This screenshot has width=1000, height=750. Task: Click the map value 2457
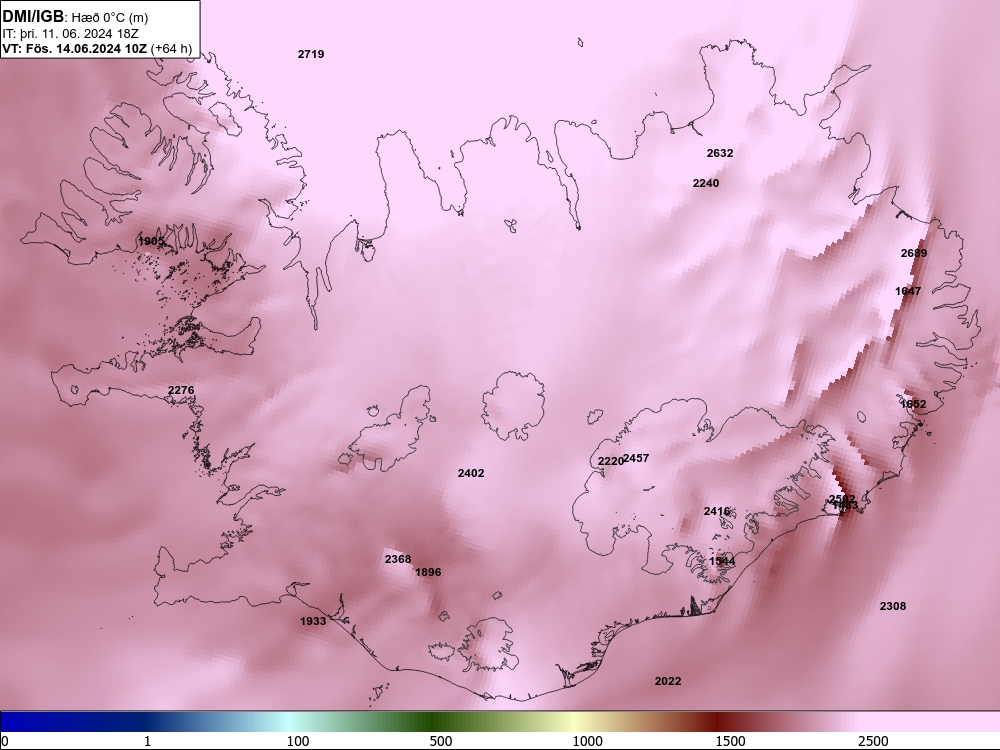coord(636,458)
